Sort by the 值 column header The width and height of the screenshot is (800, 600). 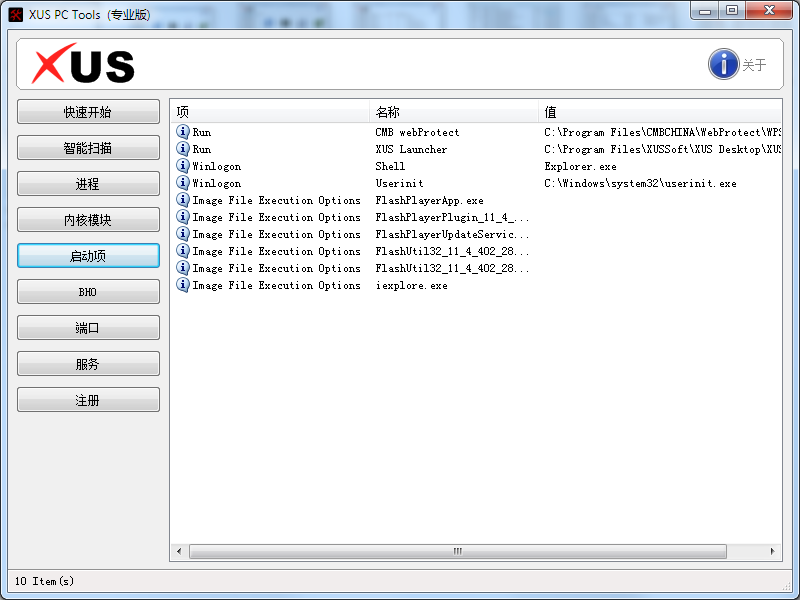tap(660, 112)
